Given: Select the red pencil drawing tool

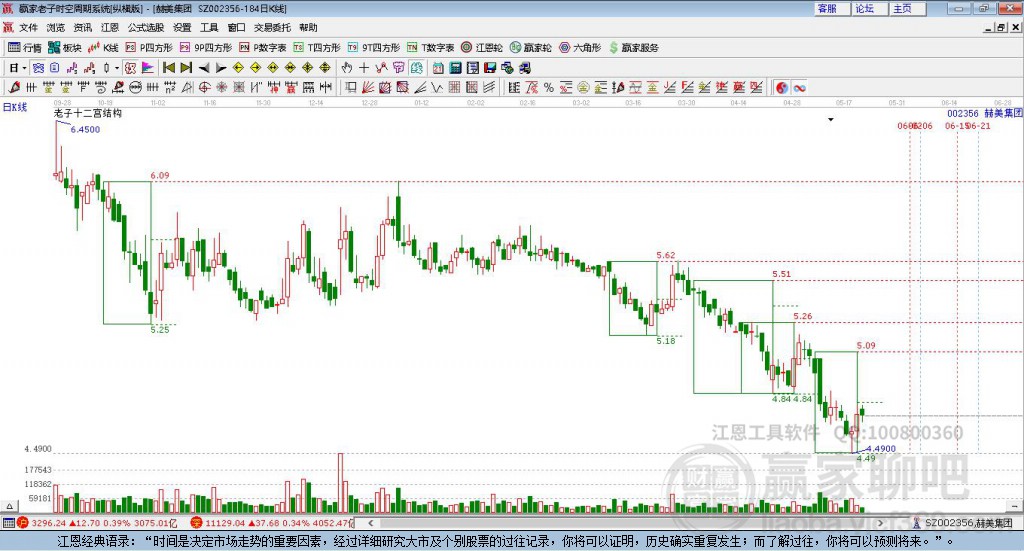Looking at the screenshot, I should pyautogui.click(x=14, y=87).
